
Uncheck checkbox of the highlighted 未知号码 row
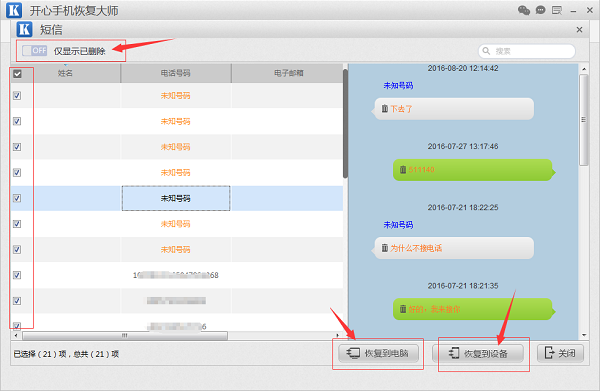pyautogui.click(x=17, y=198)
